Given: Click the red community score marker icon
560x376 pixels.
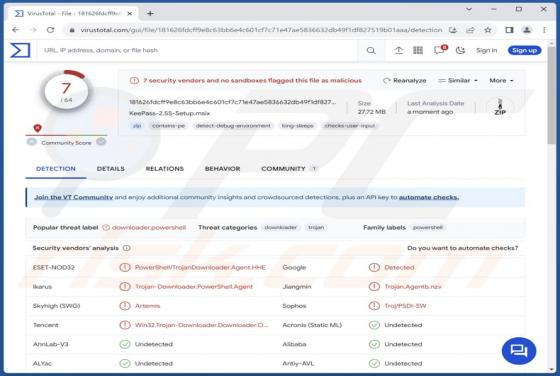Looking at the screenshot, I should (38, 128).
